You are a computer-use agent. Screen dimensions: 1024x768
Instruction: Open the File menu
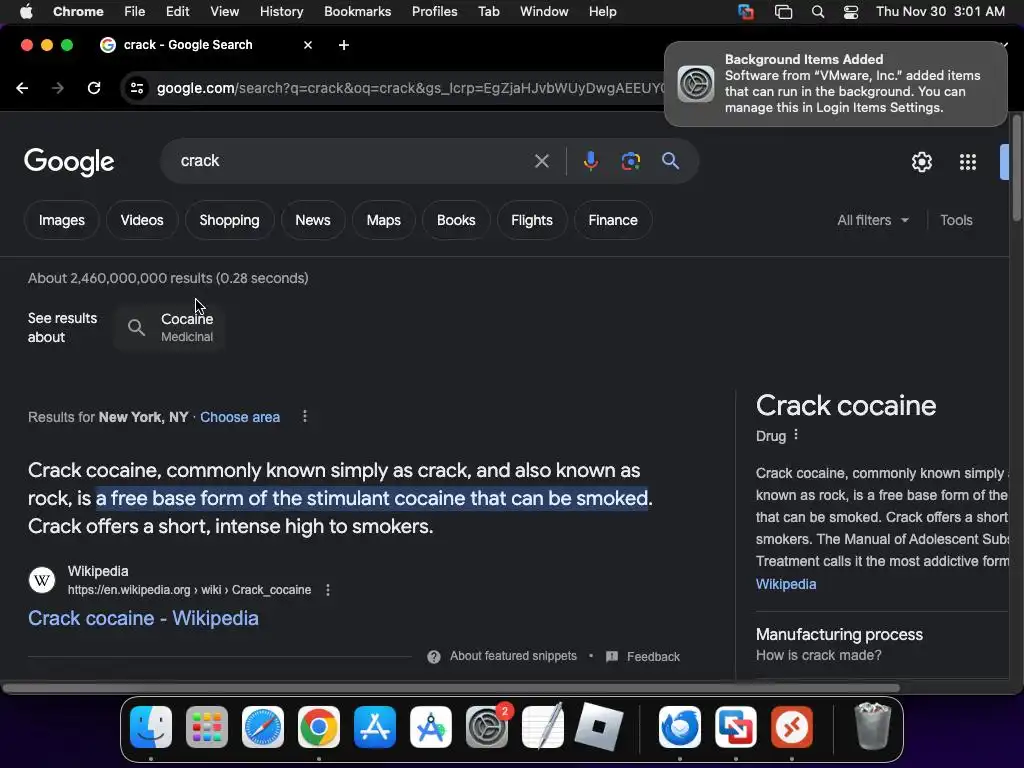[135, 12]
